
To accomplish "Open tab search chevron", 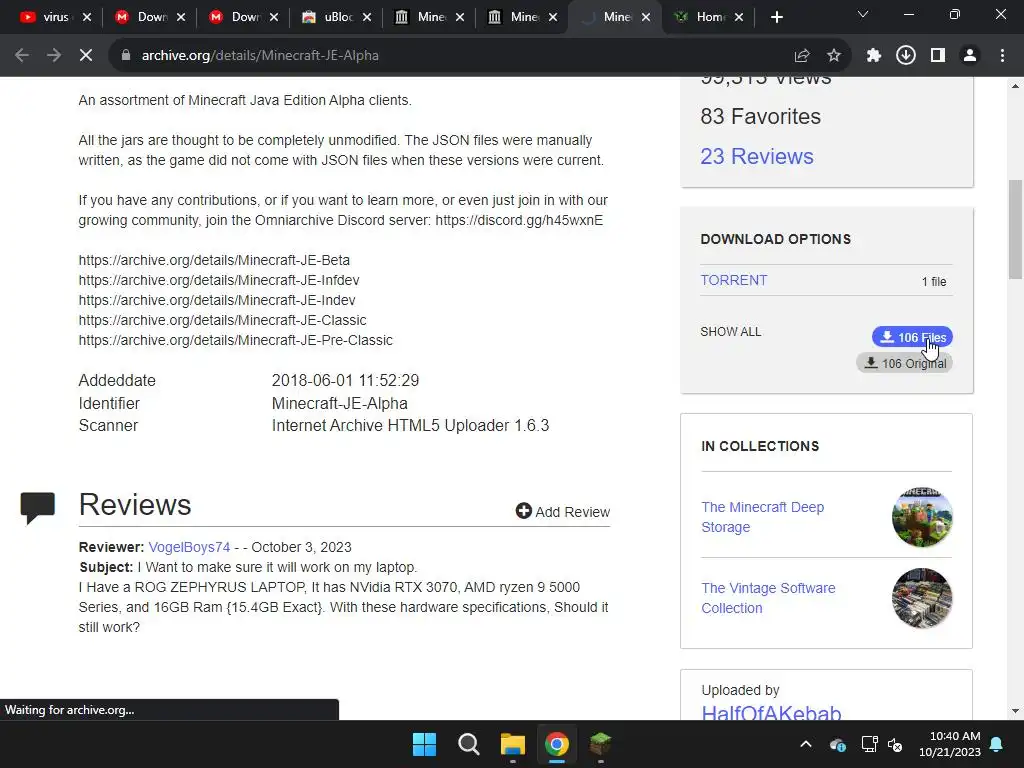I will 863,14.
